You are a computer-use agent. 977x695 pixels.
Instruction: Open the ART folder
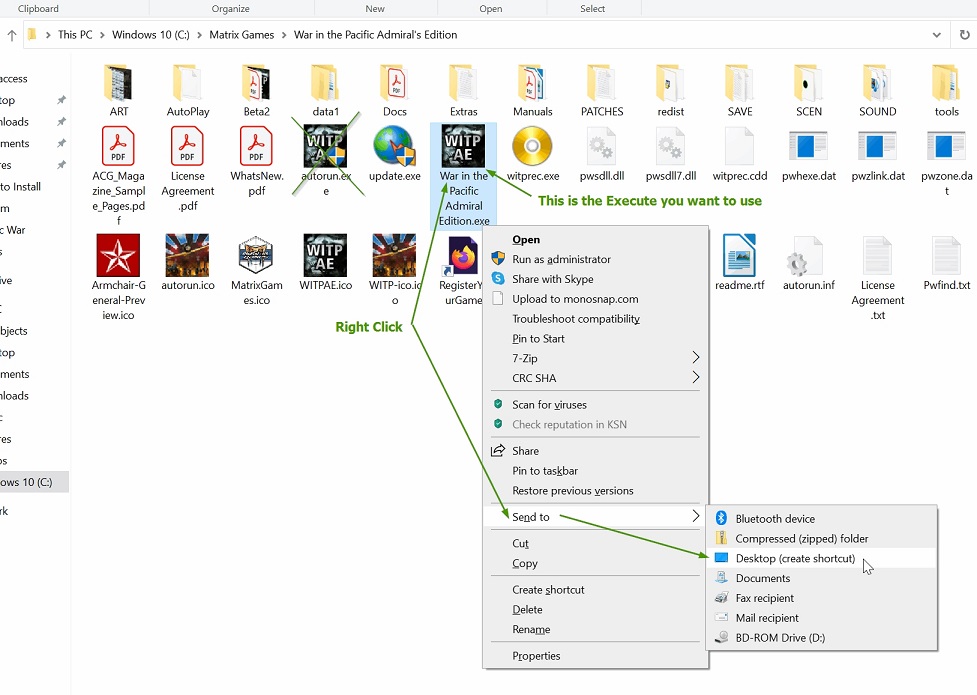118,91
